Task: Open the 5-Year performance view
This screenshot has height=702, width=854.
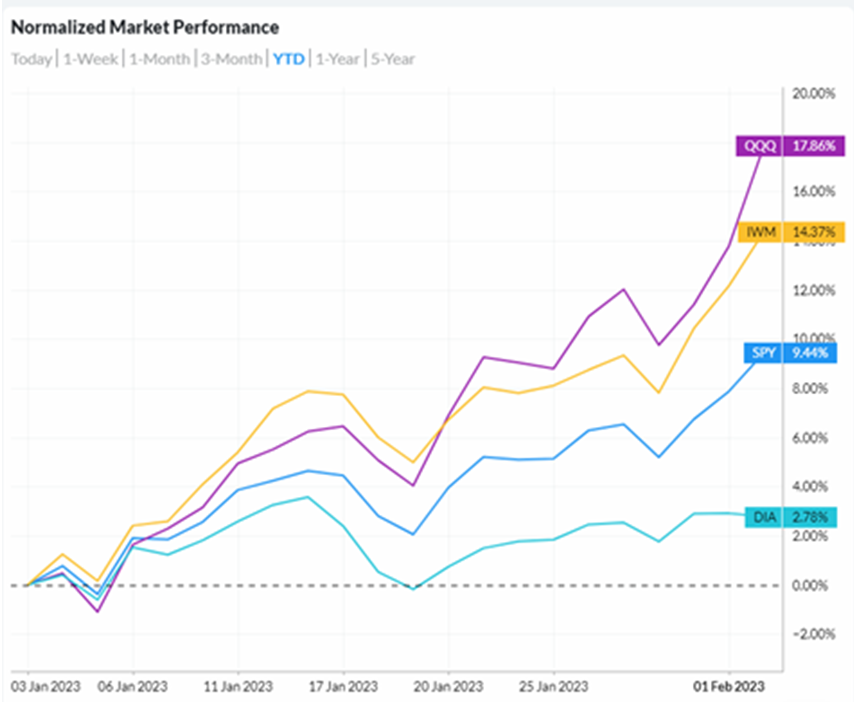Action: tap(393, 59)
